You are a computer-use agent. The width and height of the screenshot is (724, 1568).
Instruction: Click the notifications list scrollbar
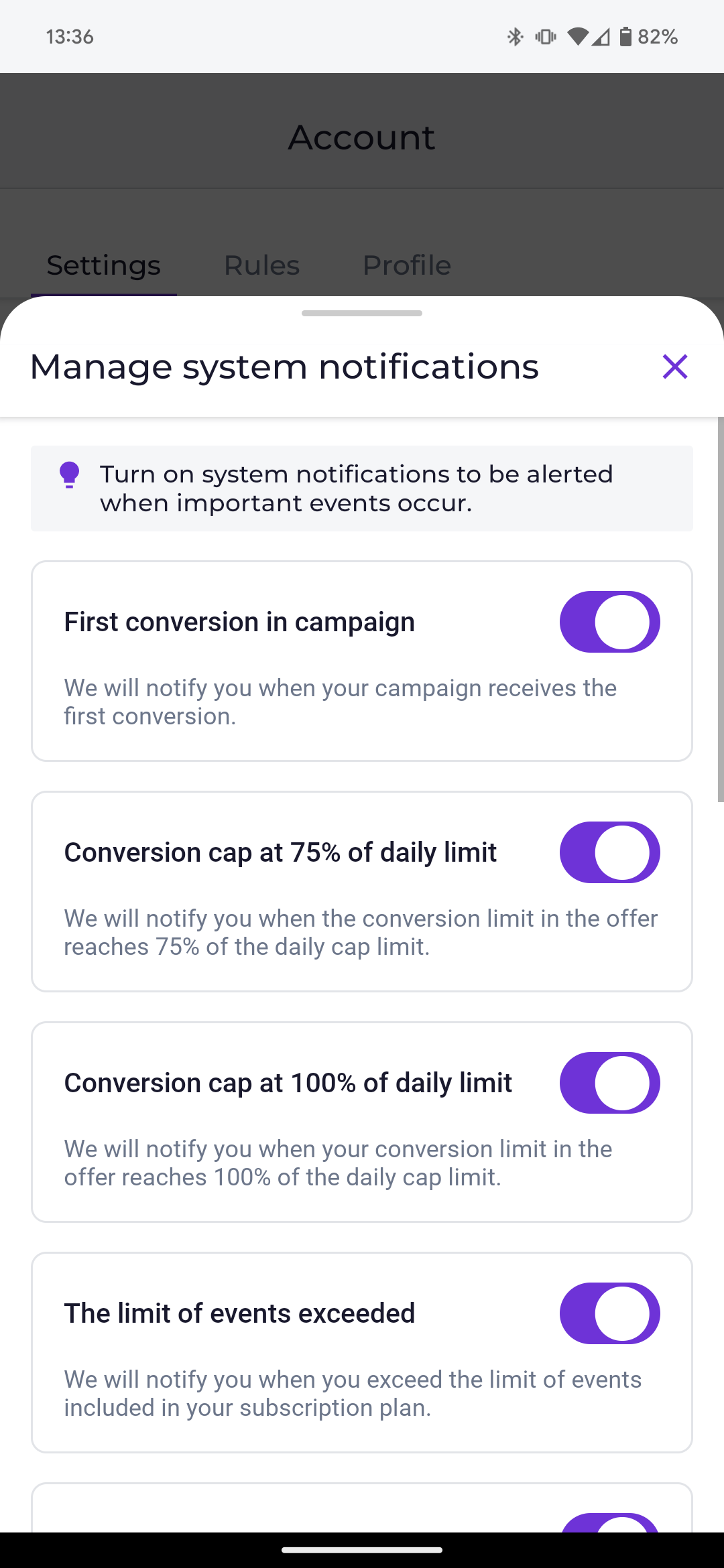pos(720,608)
